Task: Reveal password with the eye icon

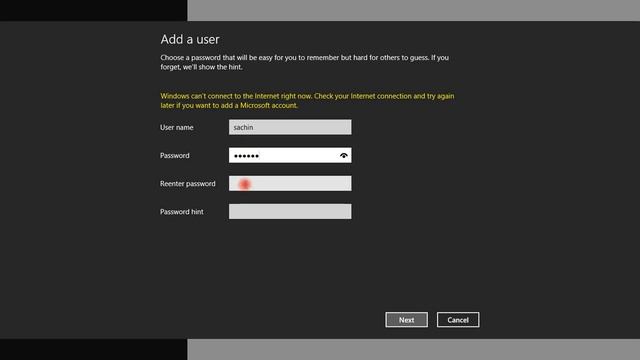Action: 344,156
